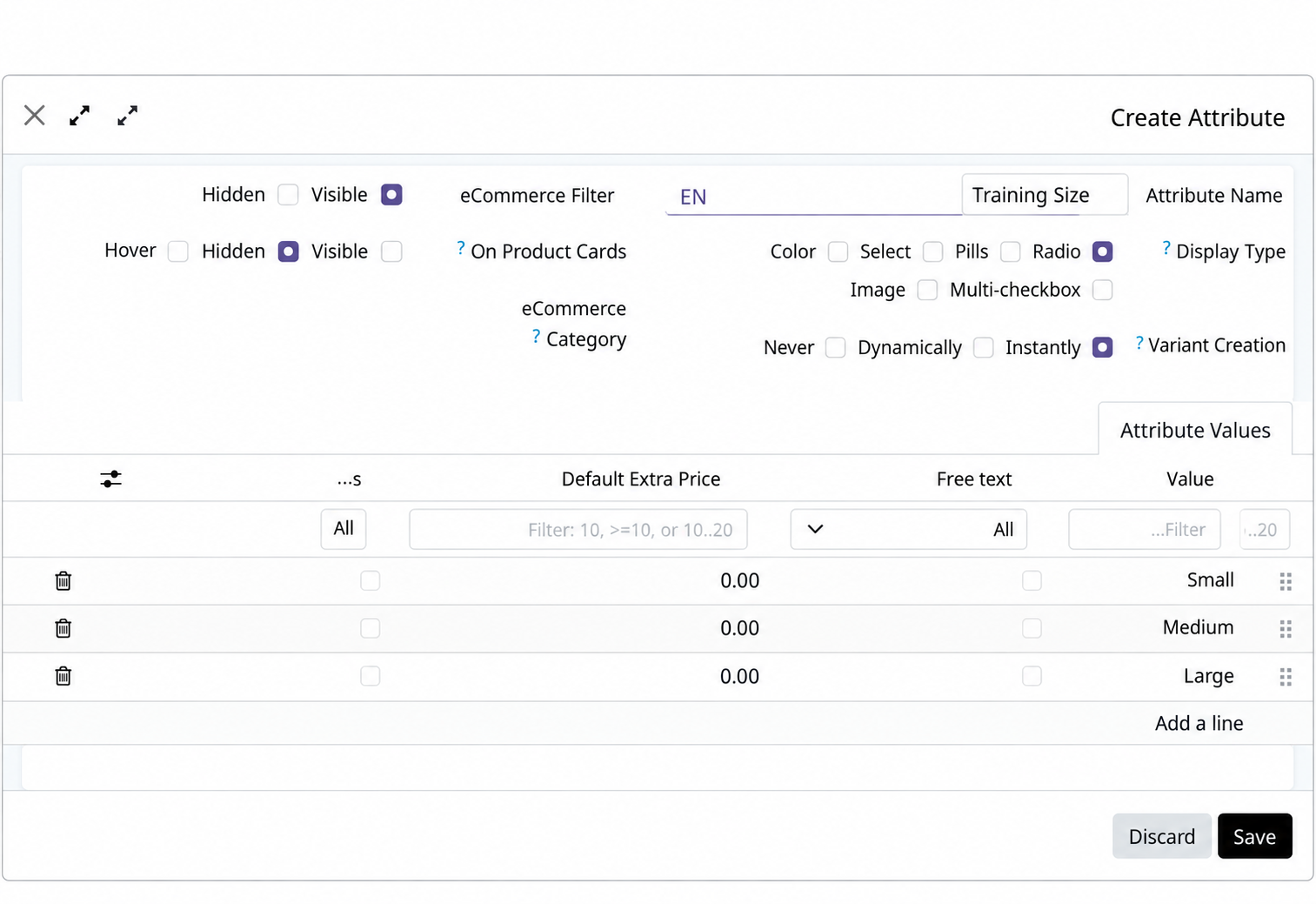Click help icon next to On Product Cards
Viewport: 1316px width, 904px height.
coord(460,249)
